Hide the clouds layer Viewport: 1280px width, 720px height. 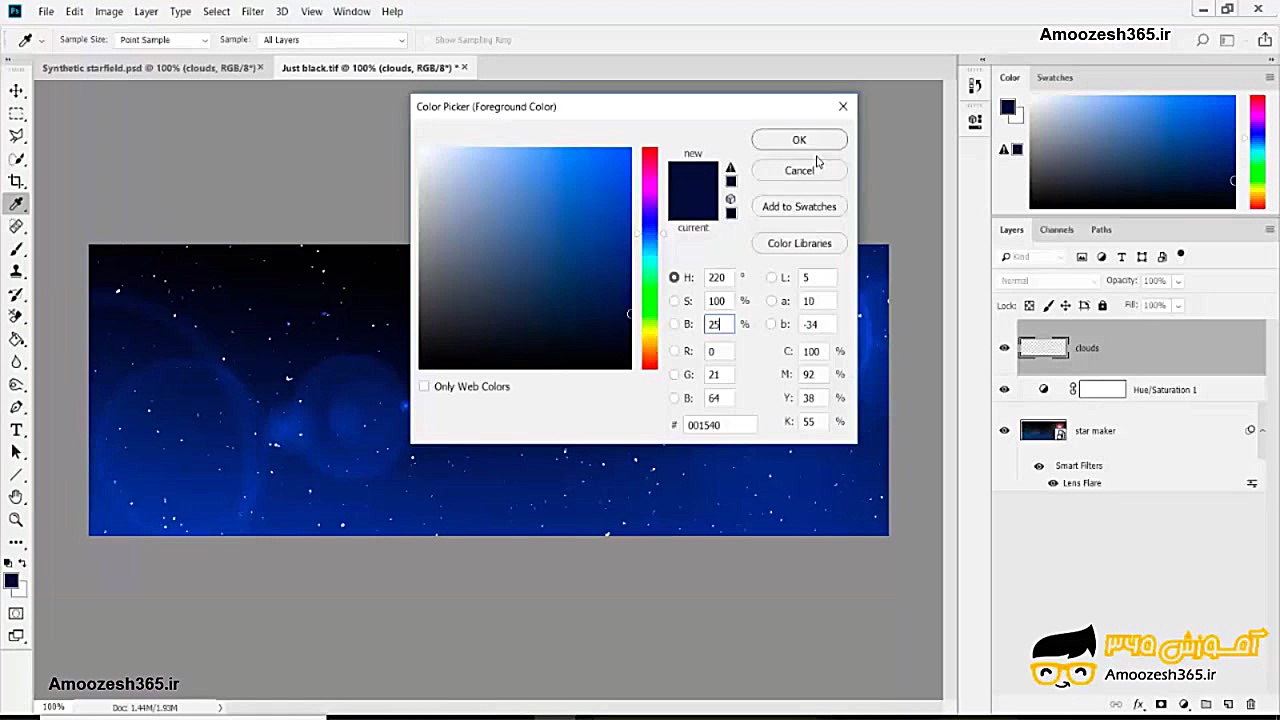coord(1004,348)
